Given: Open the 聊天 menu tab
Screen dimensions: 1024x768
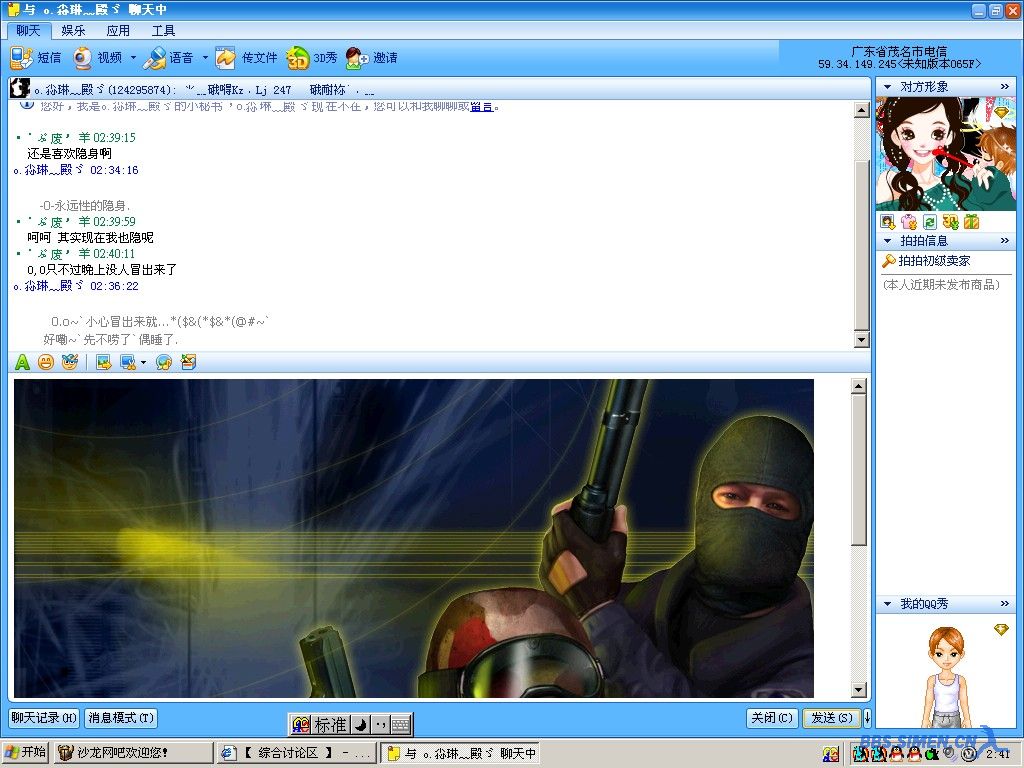Looking at the screenshot, I should [28, 31].
